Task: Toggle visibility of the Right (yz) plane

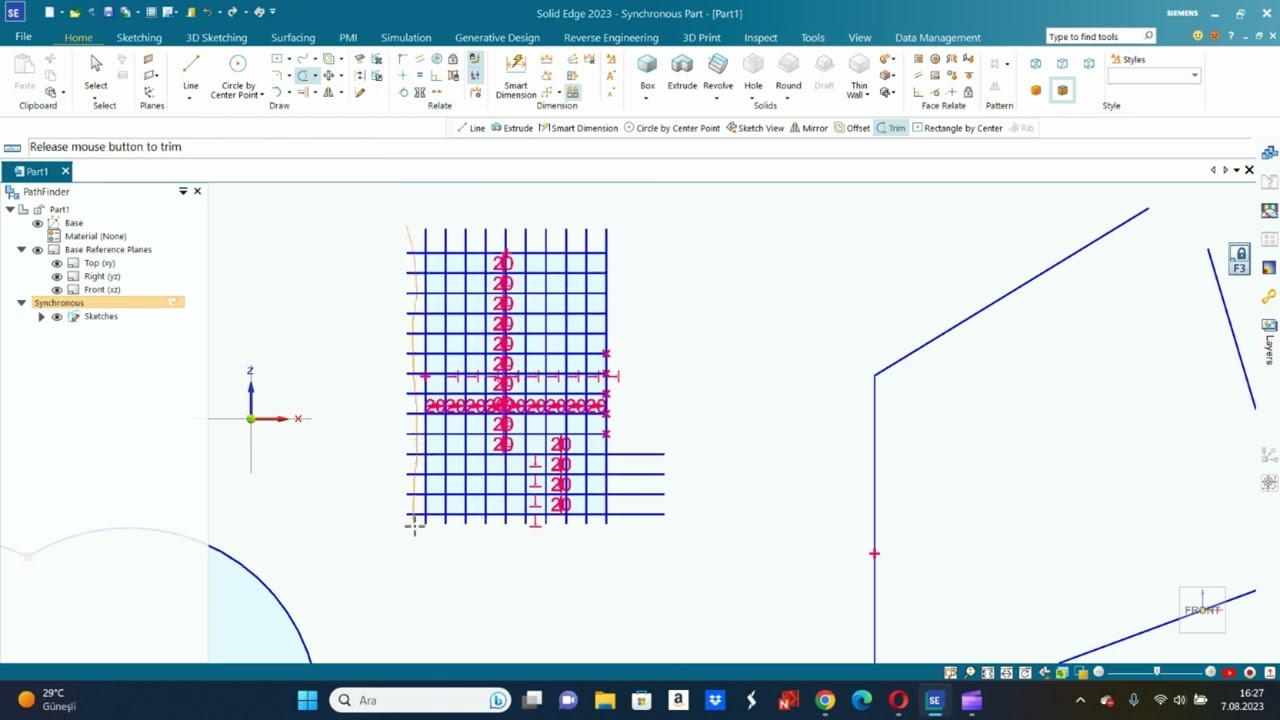Action: [x=57, y=276]
